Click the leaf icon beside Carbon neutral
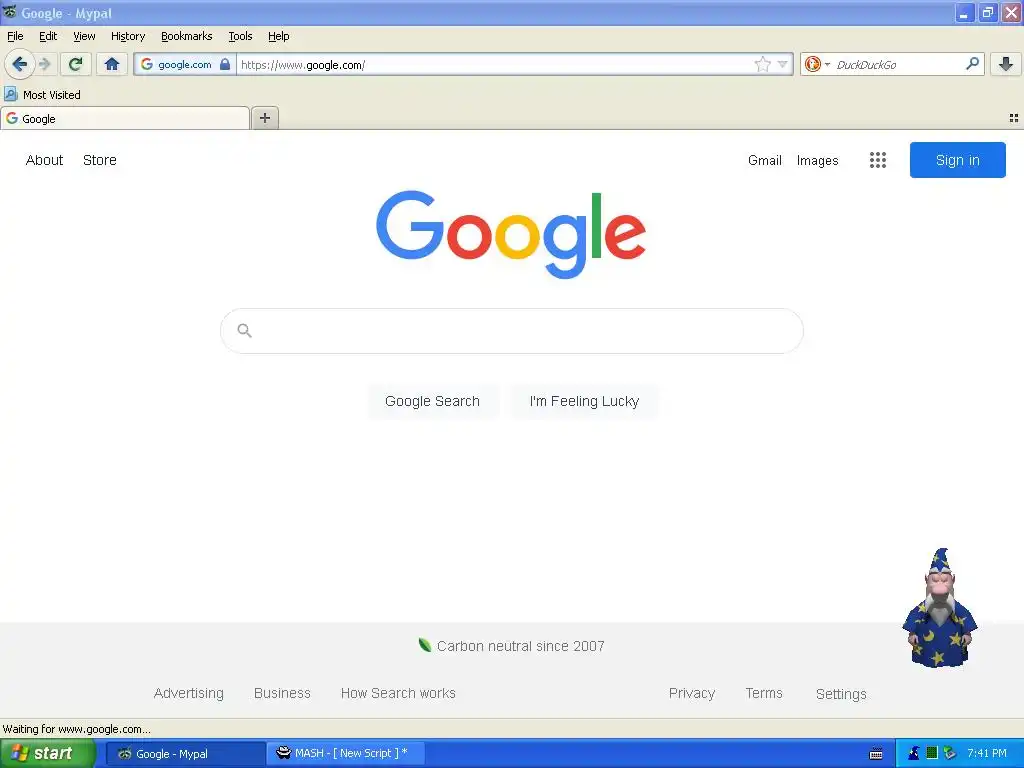 tap(424, 645)
